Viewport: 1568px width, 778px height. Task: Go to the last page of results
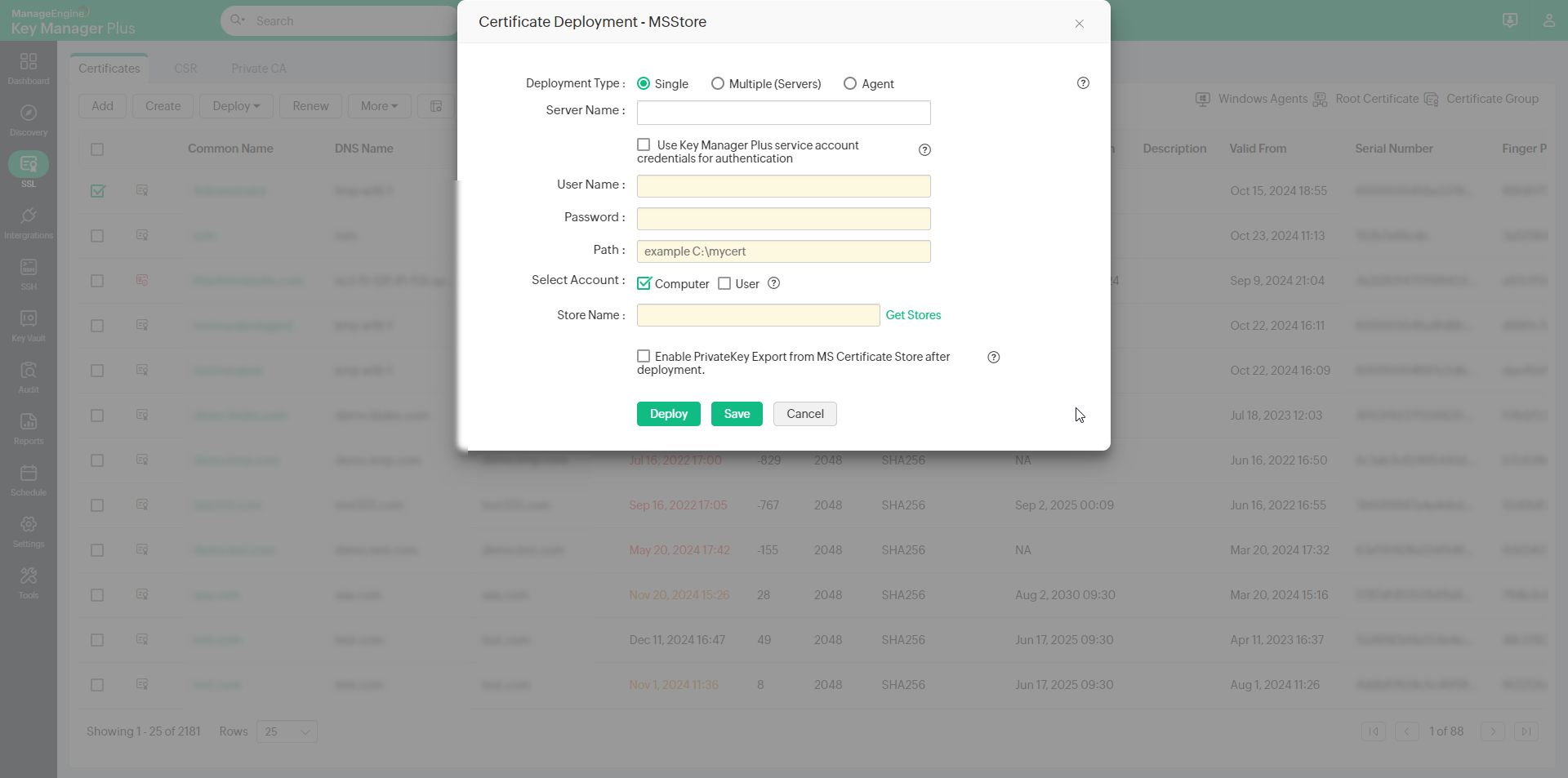tap(1526, 731)
